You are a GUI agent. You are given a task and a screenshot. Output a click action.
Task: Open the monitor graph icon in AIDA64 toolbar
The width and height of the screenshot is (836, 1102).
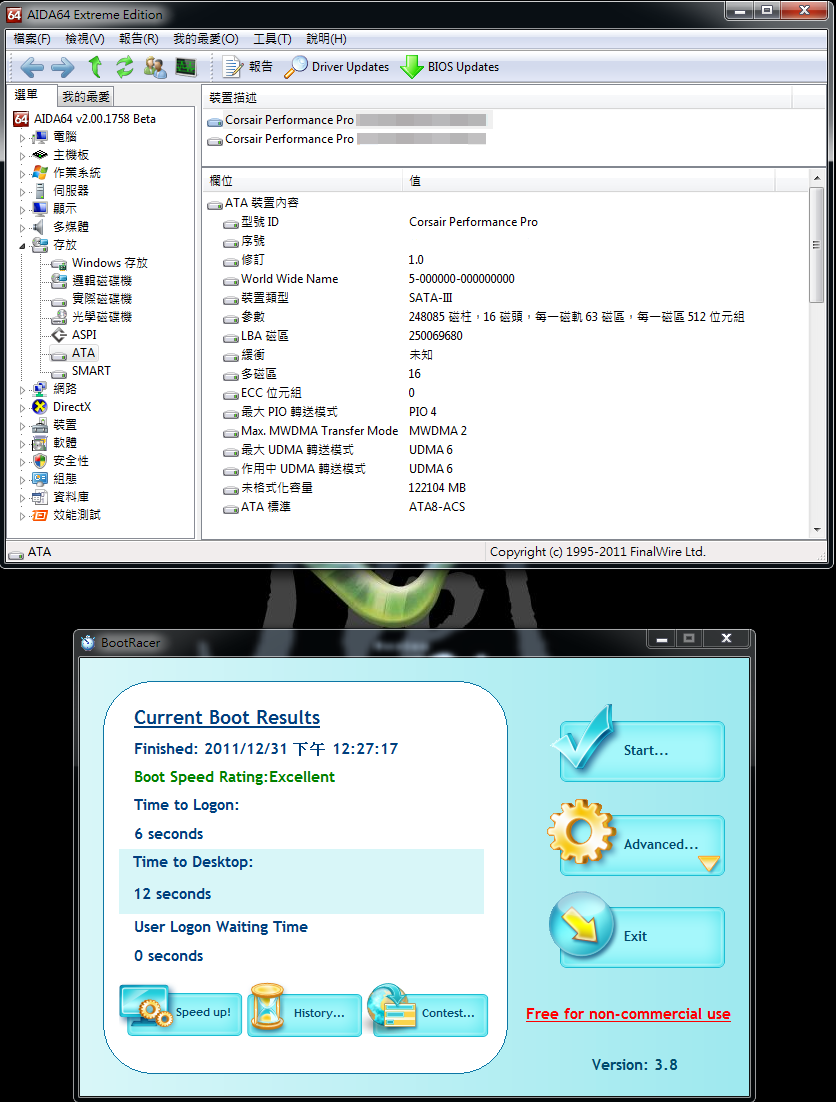(186, 67)
